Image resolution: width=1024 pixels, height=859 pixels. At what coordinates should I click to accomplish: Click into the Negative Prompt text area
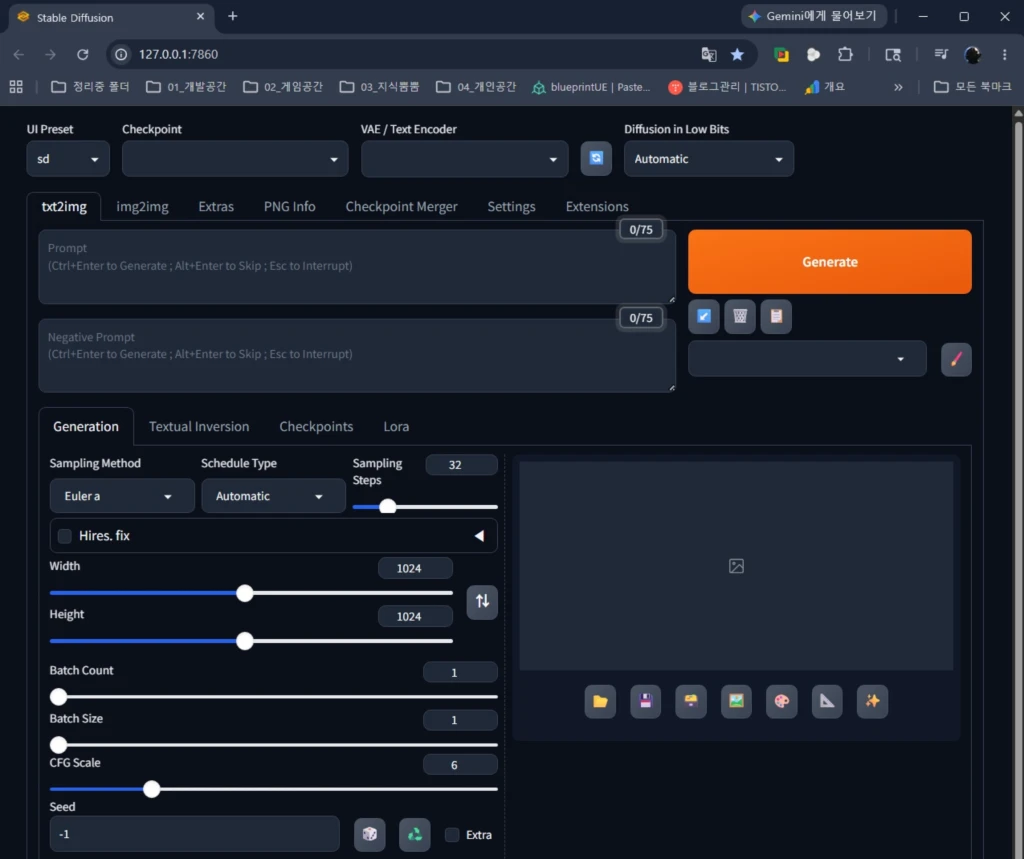click(357, 355)
